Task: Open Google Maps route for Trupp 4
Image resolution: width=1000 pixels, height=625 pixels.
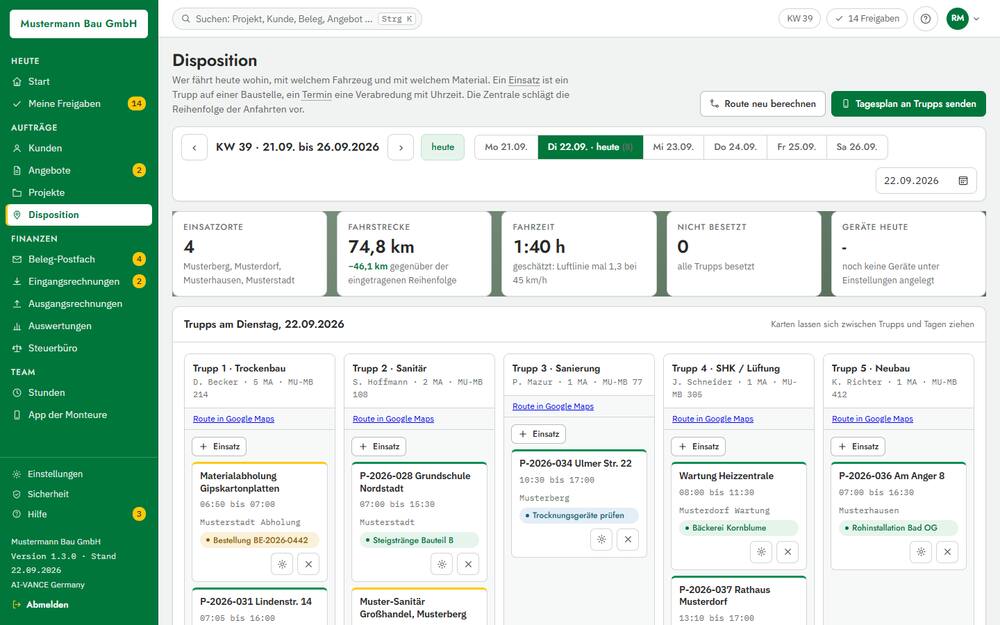Action: click(713, 419)
